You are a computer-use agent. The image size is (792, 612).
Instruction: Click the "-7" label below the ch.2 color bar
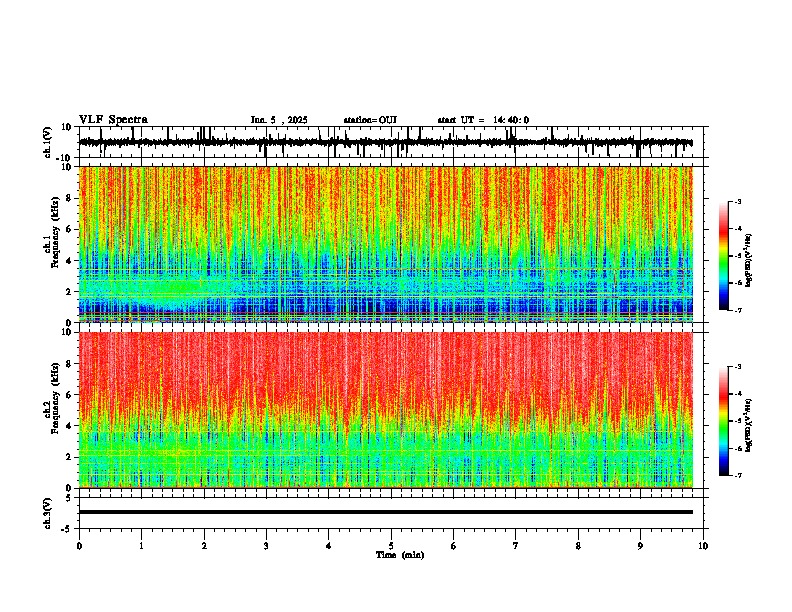738,476
